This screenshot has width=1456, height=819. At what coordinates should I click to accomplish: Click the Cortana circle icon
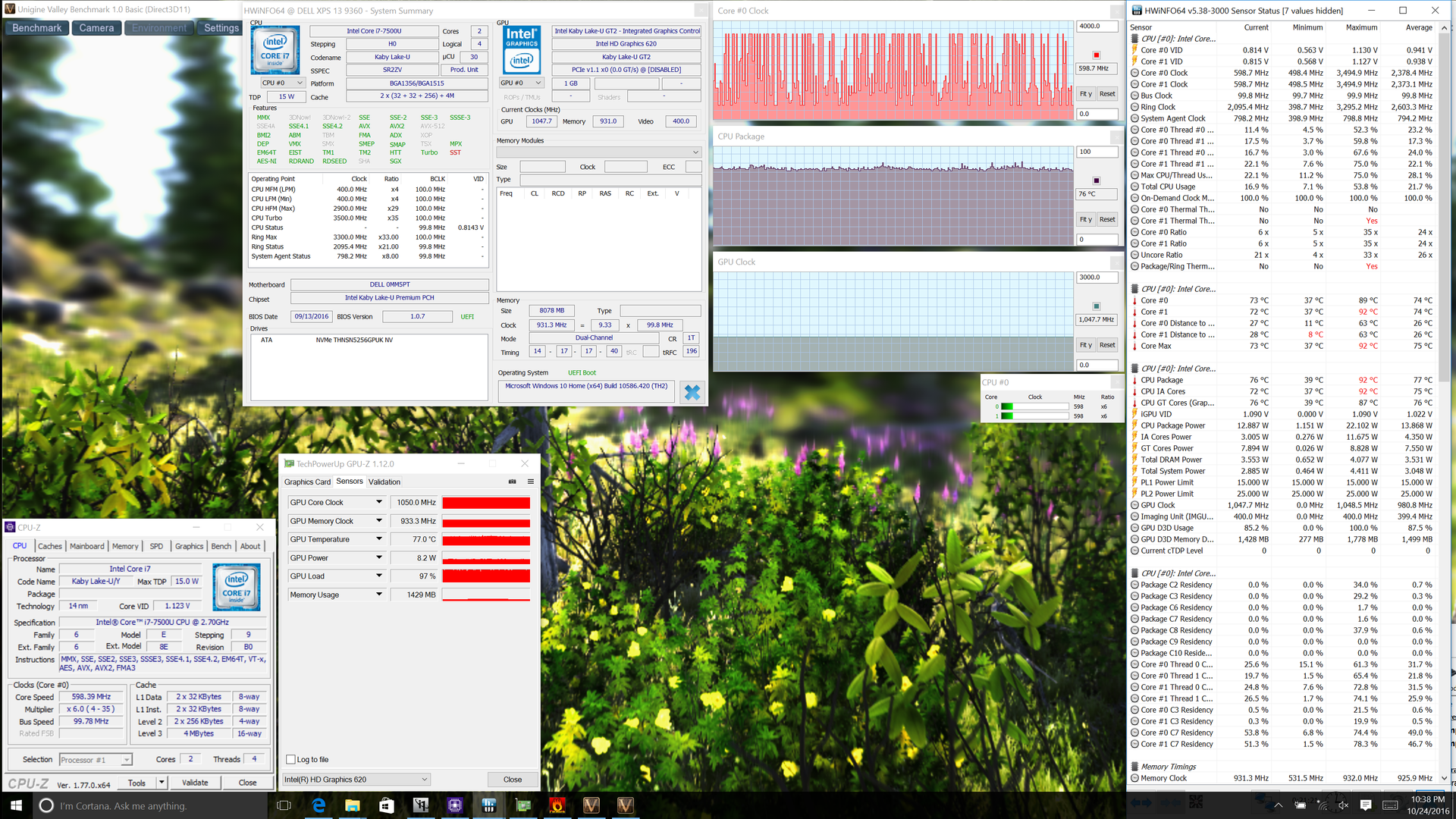pyautogui.click(x=46, y=805)
